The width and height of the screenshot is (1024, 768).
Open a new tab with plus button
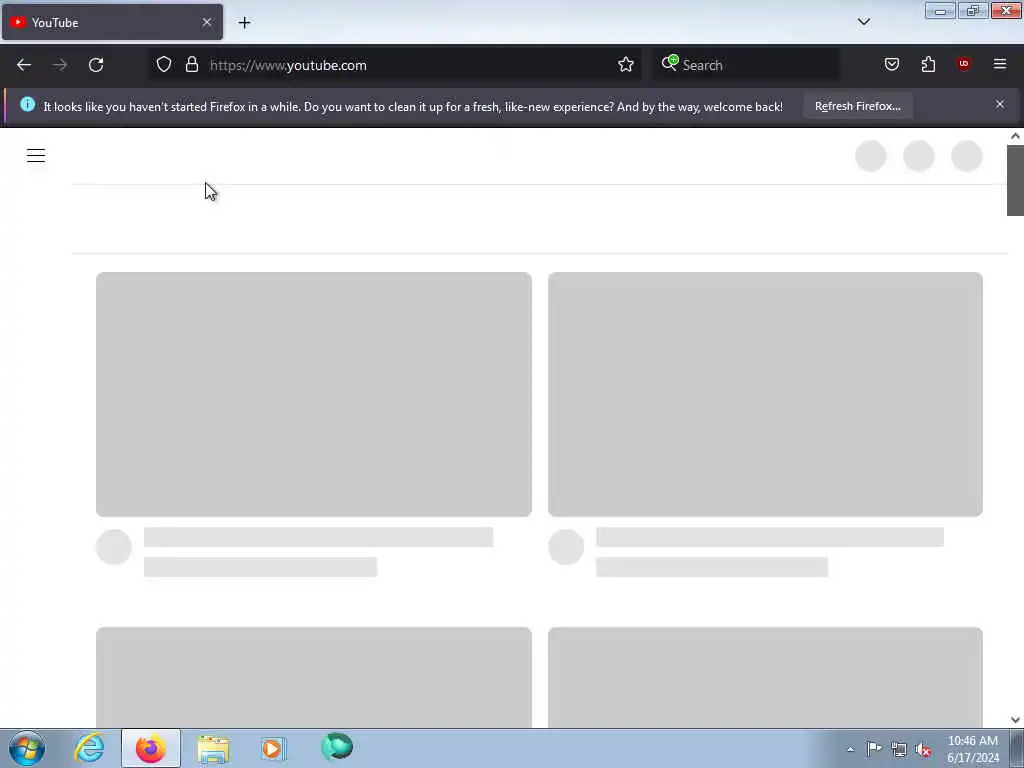(244, 23)
